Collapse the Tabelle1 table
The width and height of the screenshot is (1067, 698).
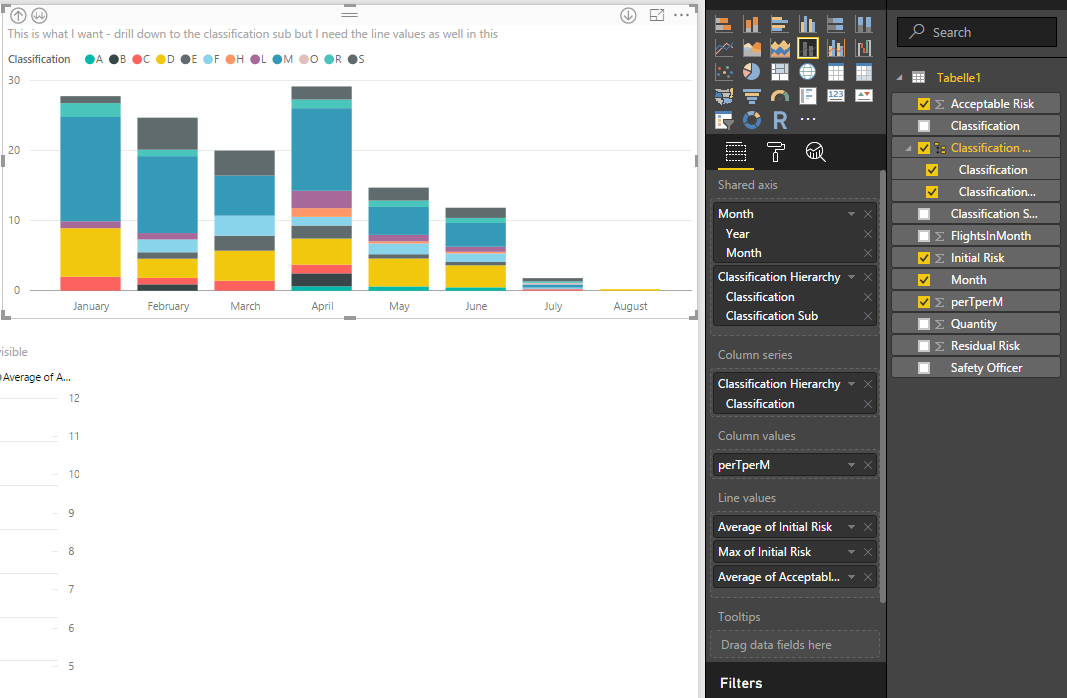tap(900, 78)
